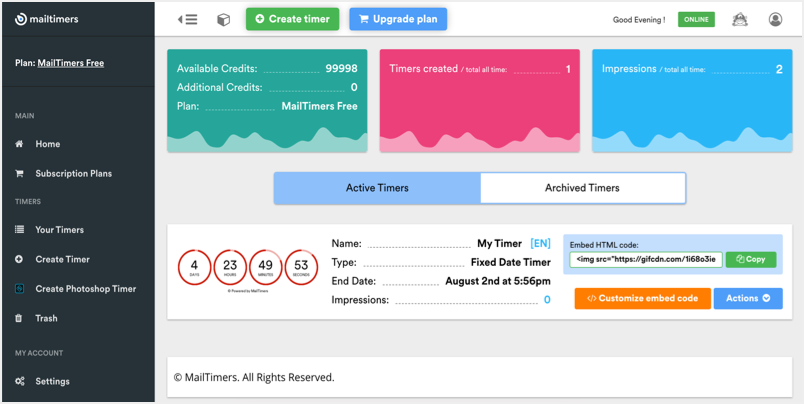Select the Active Timers tab
This screenshot has width=804, height=404.
[377, 188]
